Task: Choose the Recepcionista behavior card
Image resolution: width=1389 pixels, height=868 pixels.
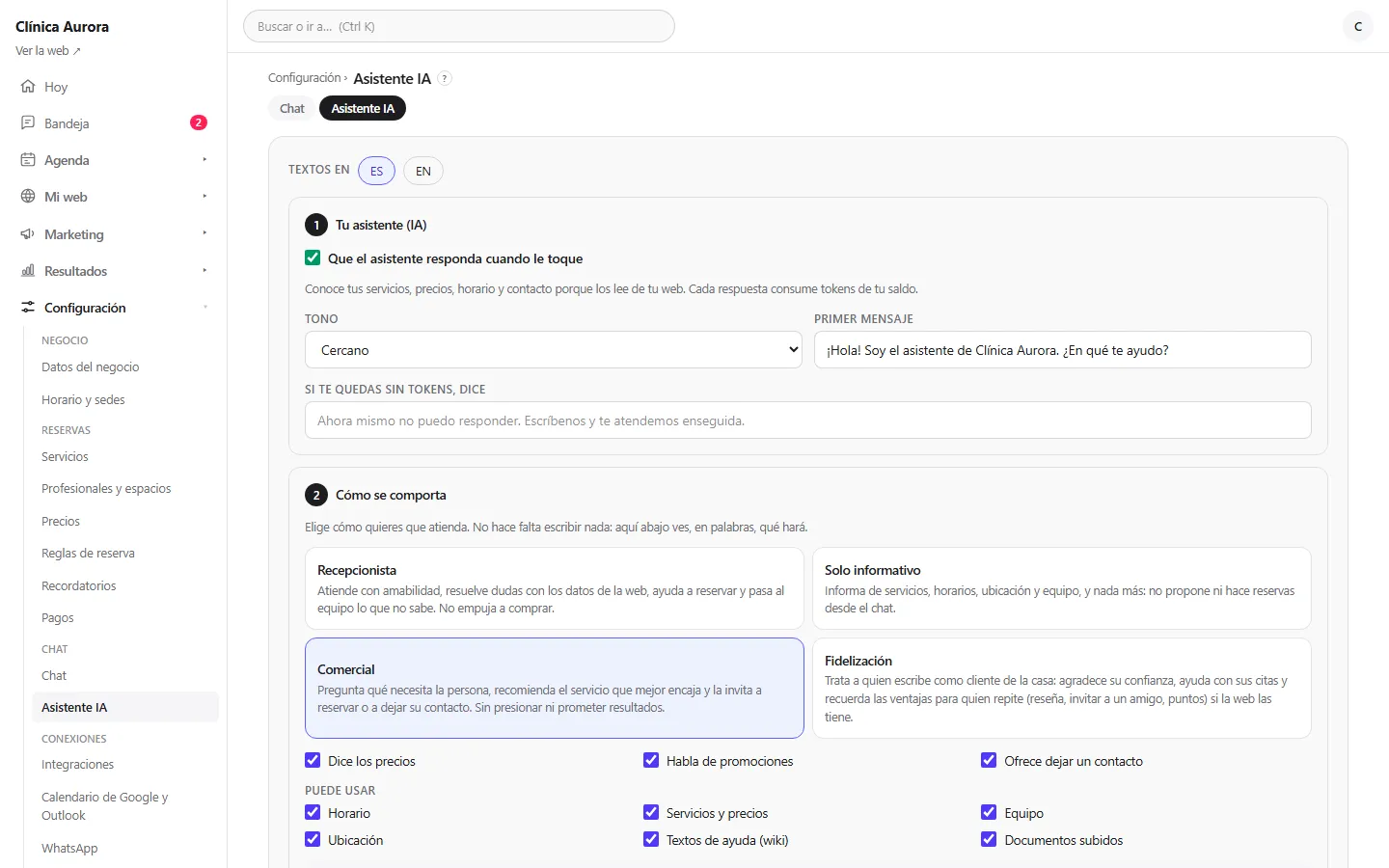Action: pos(555,588)
